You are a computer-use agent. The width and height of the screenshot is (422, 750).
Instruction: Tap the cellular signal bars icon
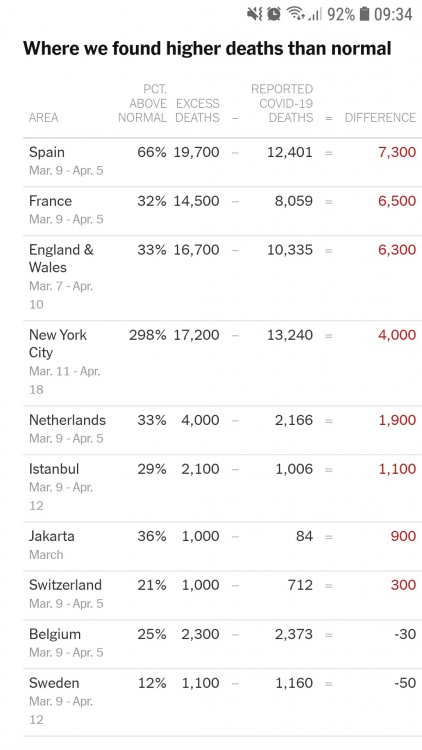[315, 14]
